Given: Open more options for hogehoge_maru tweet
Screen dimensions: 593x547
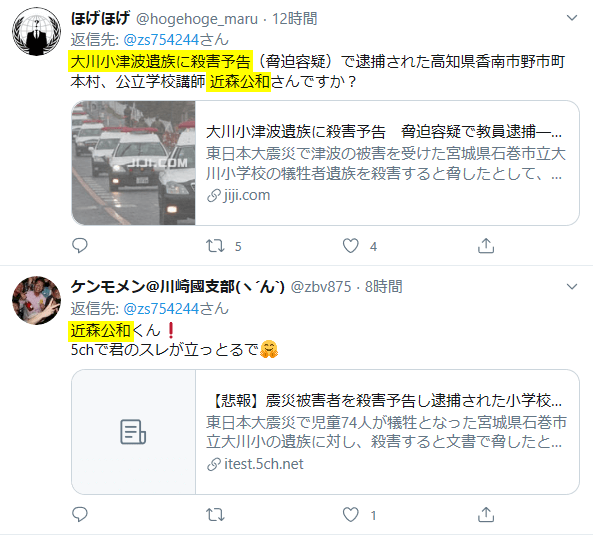Looking at the screenshot, I should point(572,18).
